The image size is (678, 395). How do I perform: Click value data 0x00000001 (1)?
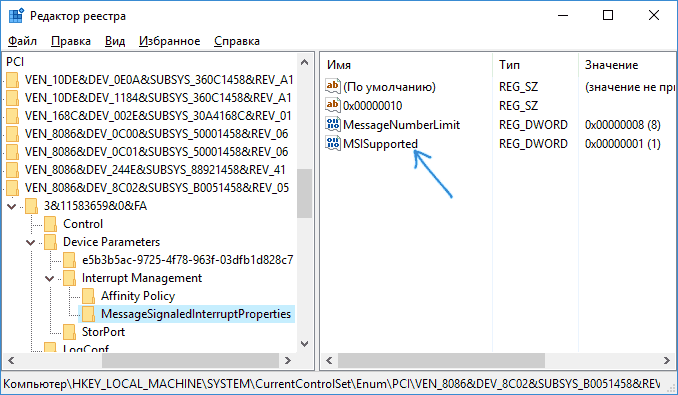(x=623, y=143)
